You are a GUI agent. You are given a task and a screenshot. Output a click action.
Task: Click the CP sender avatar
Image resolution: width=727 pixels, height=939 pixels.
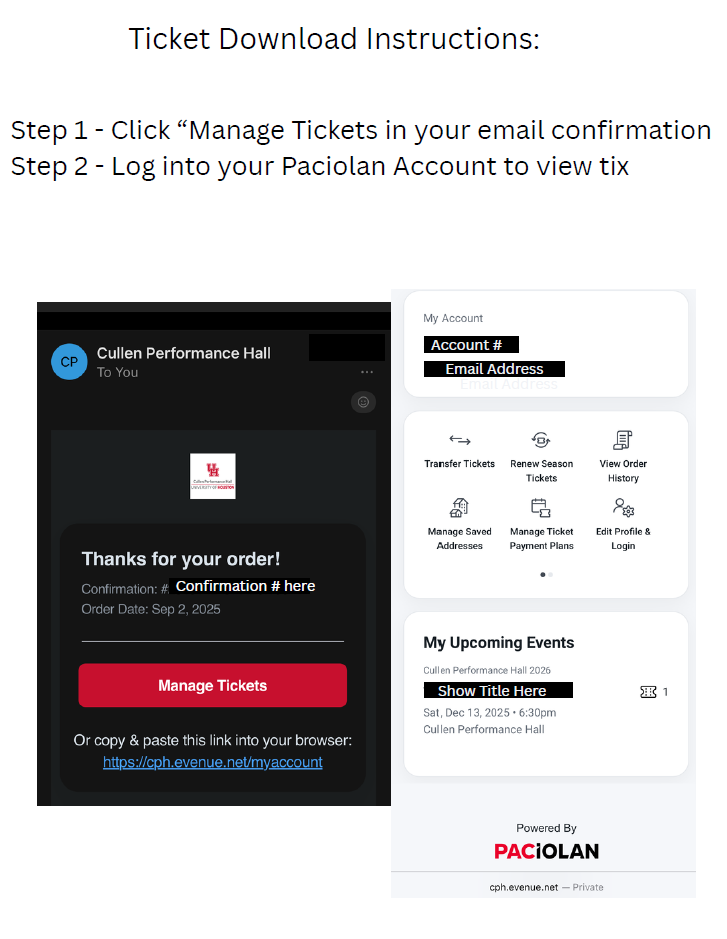(69, 361)
